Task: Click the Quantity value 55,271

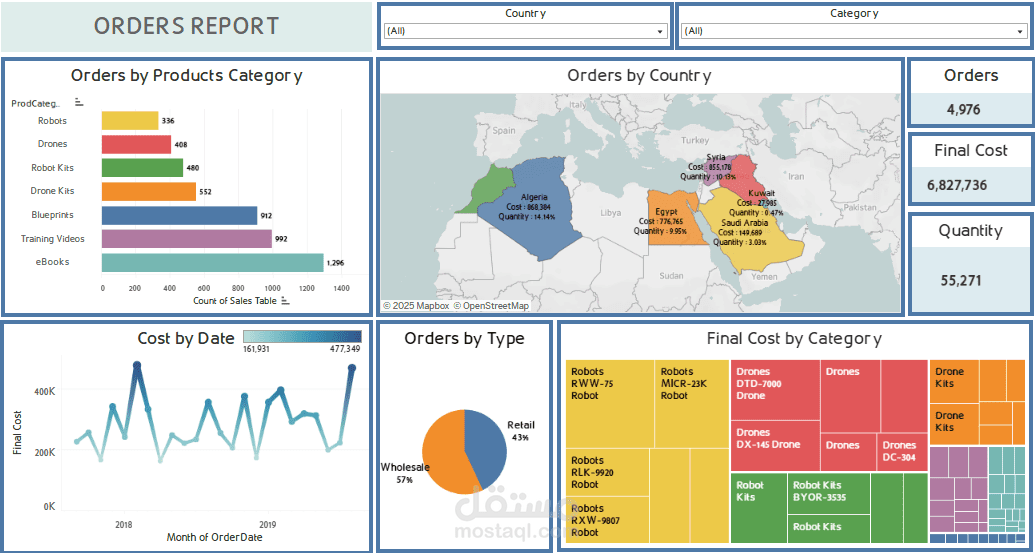Action: [x=960, y=280]
